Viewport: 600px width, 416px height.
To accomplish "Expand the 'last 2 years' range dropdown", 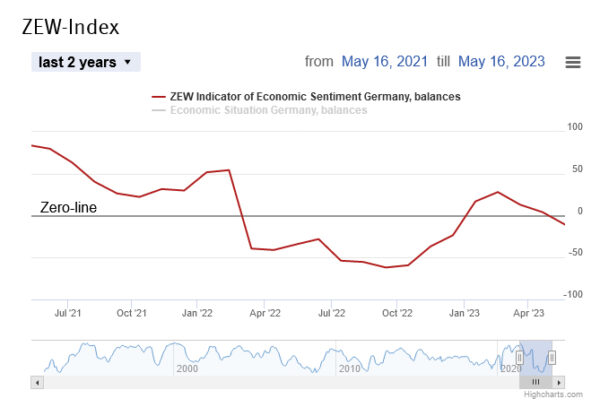I will [86, 62].
